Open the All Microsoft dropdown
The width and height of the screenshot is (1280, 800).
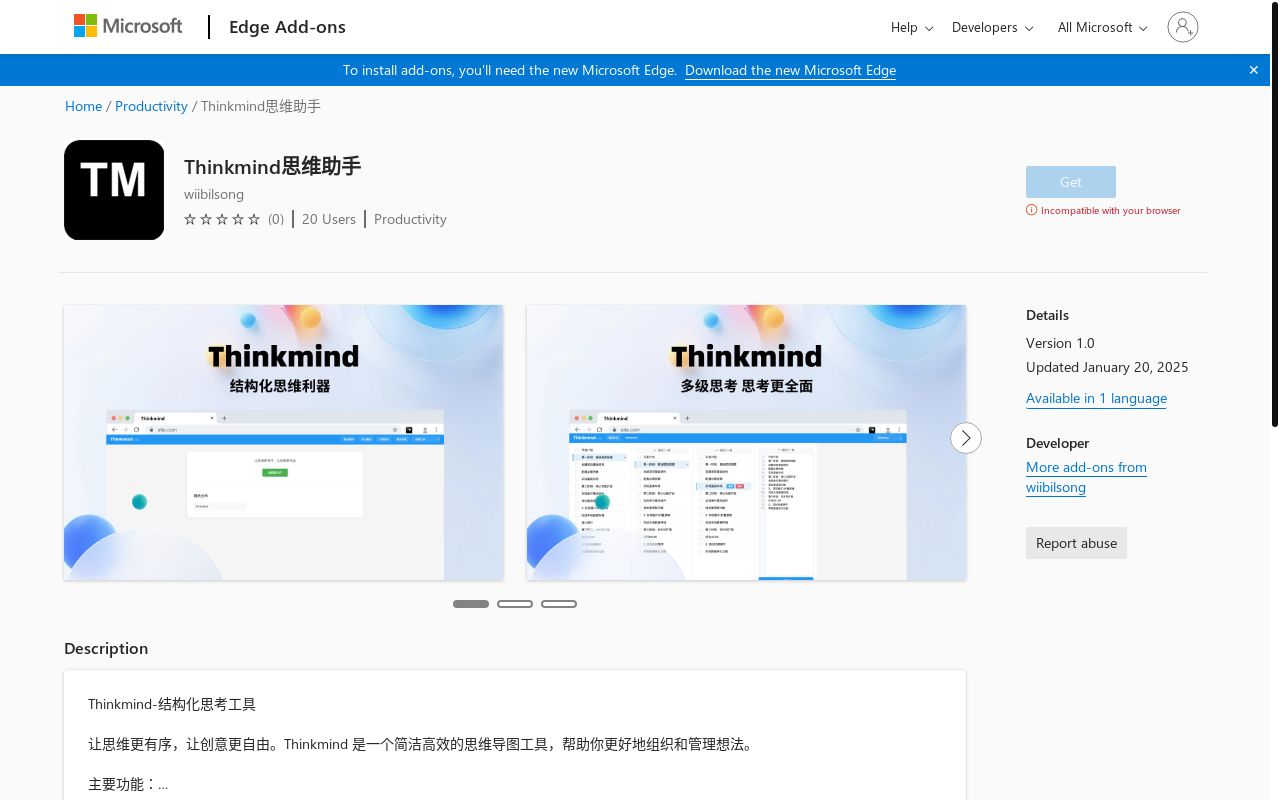click(x=1101, y=27)
